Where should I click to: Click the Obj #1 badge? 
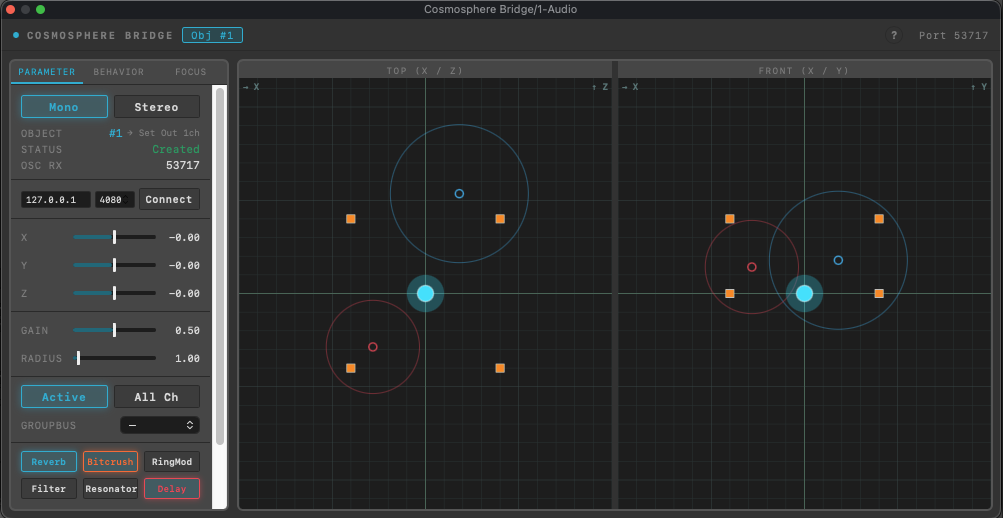(x=212, y=35)
